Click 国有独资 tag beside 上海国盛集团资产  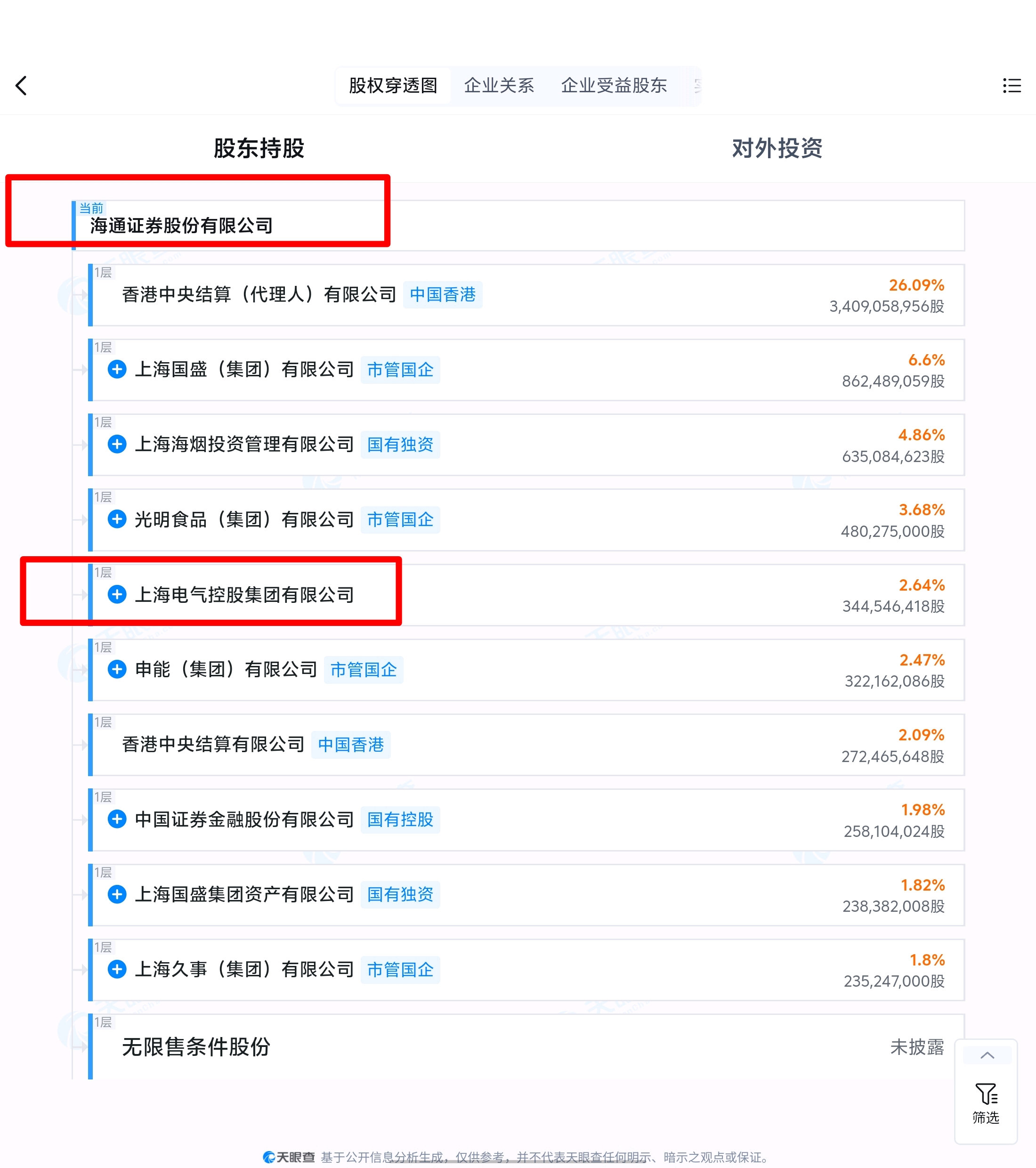(400, 894)
